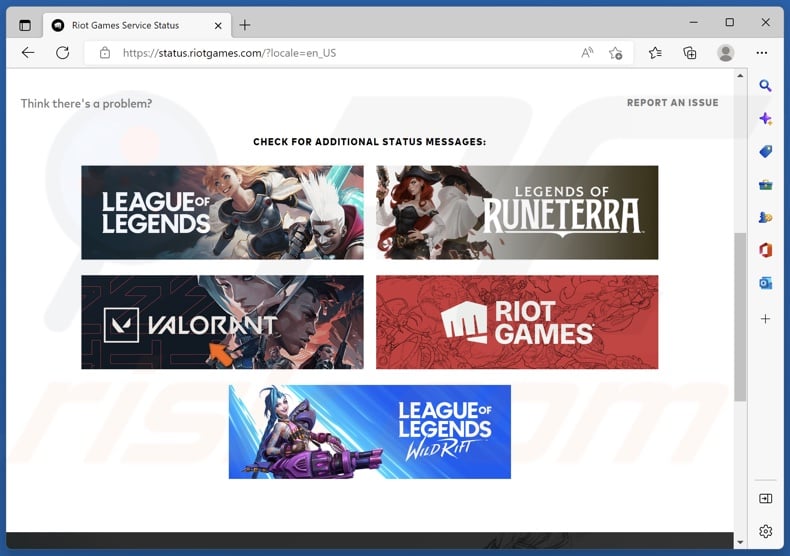Add a new sidebar app
The image size is (790, 556).
point(765,319)
